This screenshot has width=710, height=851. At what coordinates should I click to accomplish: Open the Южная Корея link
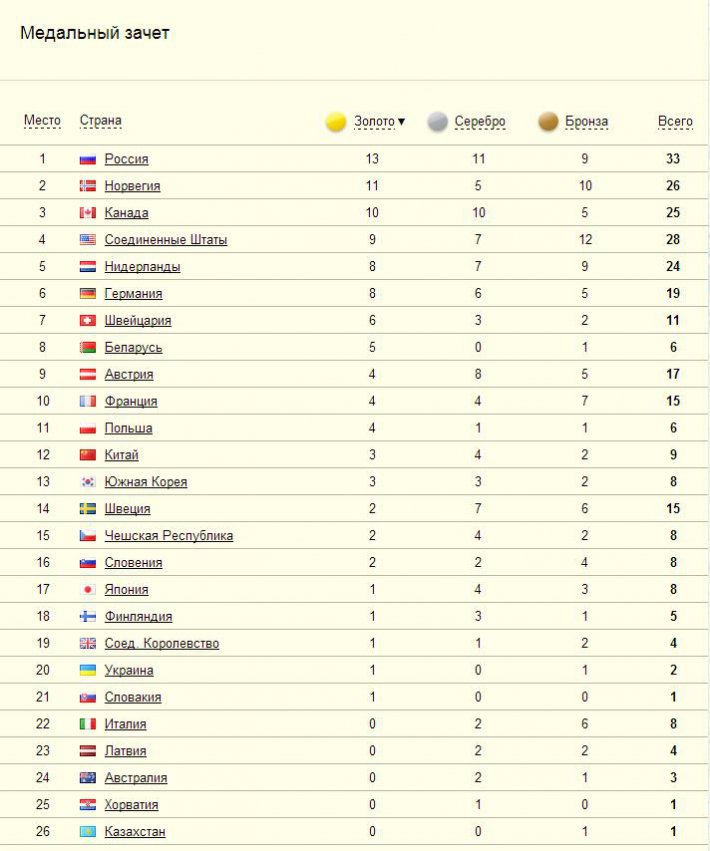click(145, 482)
